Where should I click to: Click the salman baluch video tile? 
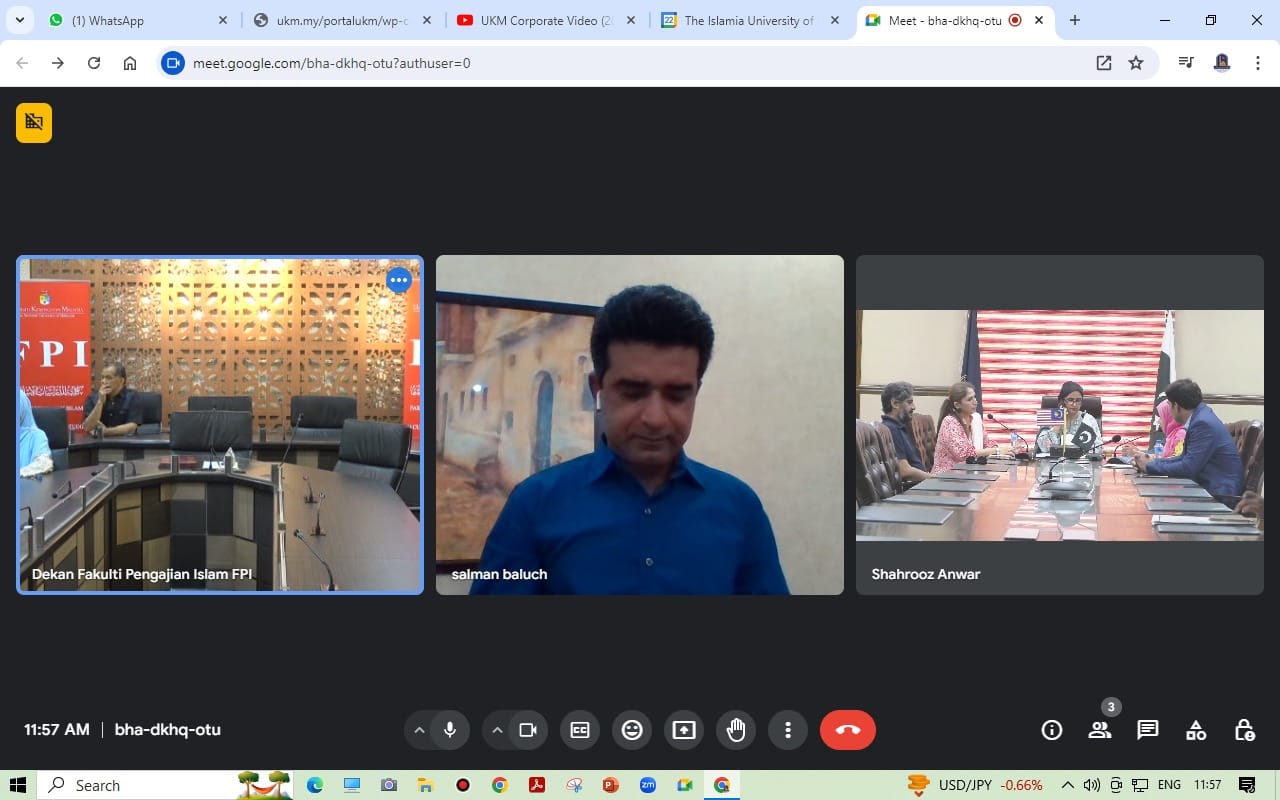click(x=640, y=425)
